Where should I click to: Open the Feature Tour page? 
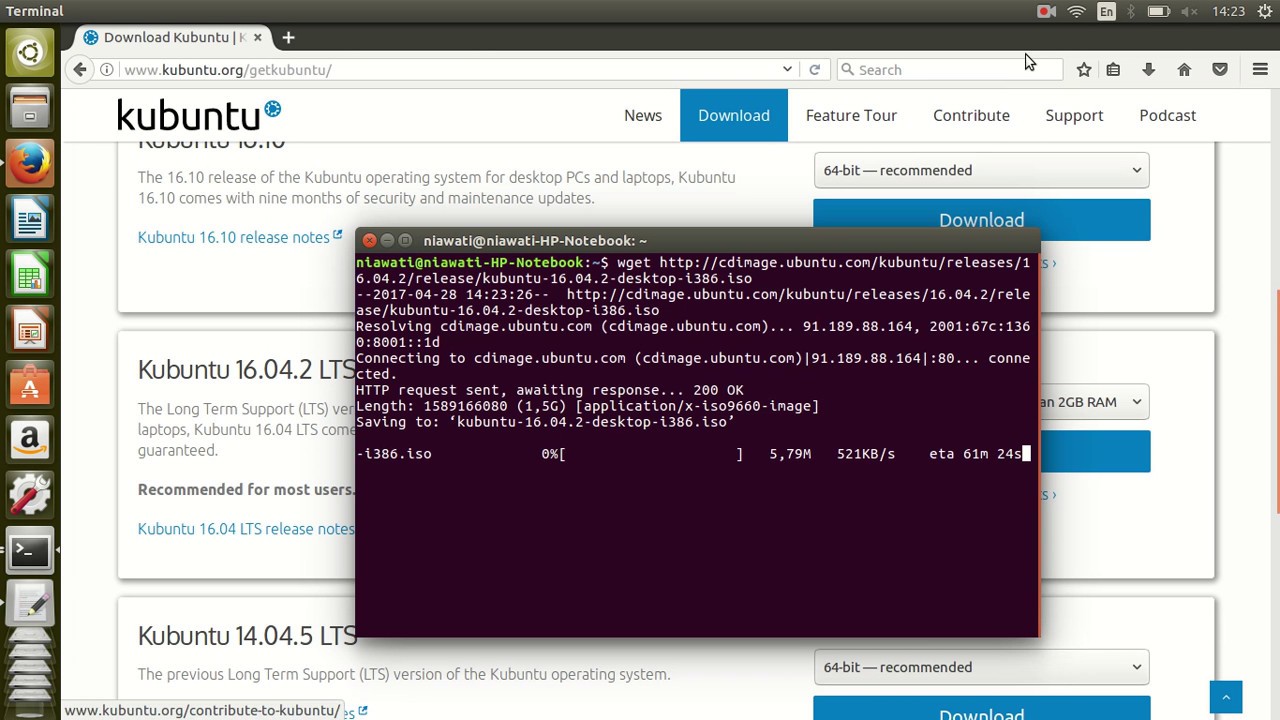point(851,115)
